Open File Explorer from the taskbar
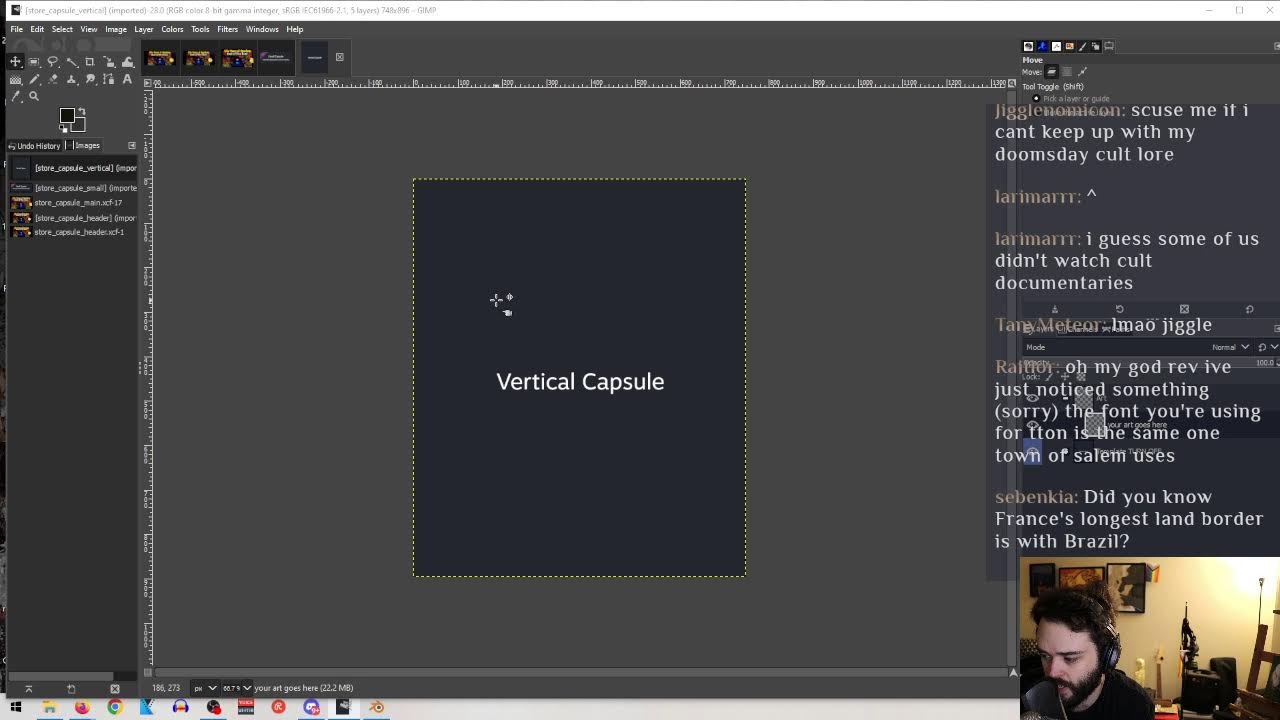This screenshot has width=1280, height=720. click(x=49, y=707)
